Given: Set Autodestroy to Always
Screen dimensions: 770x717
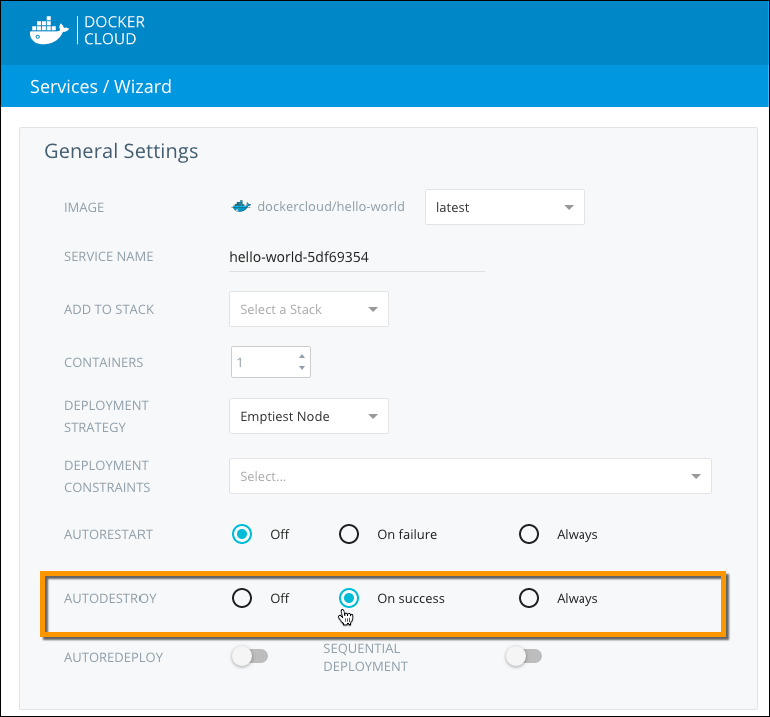Looking at the screenshot, I should pyautogui.click(x=529, y=598).
